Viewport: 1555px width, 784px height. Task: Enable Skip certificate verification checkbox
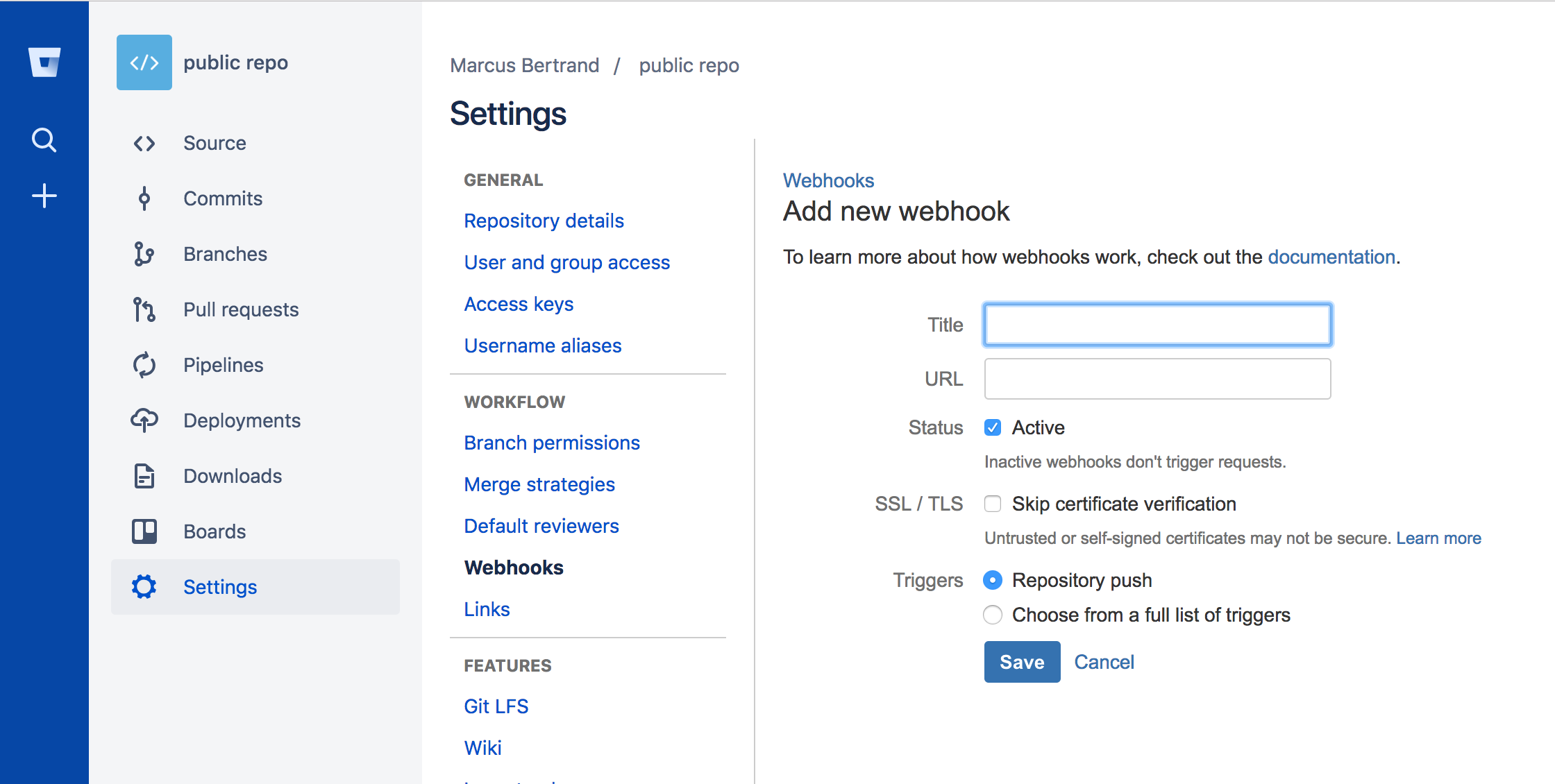[993, 504]
